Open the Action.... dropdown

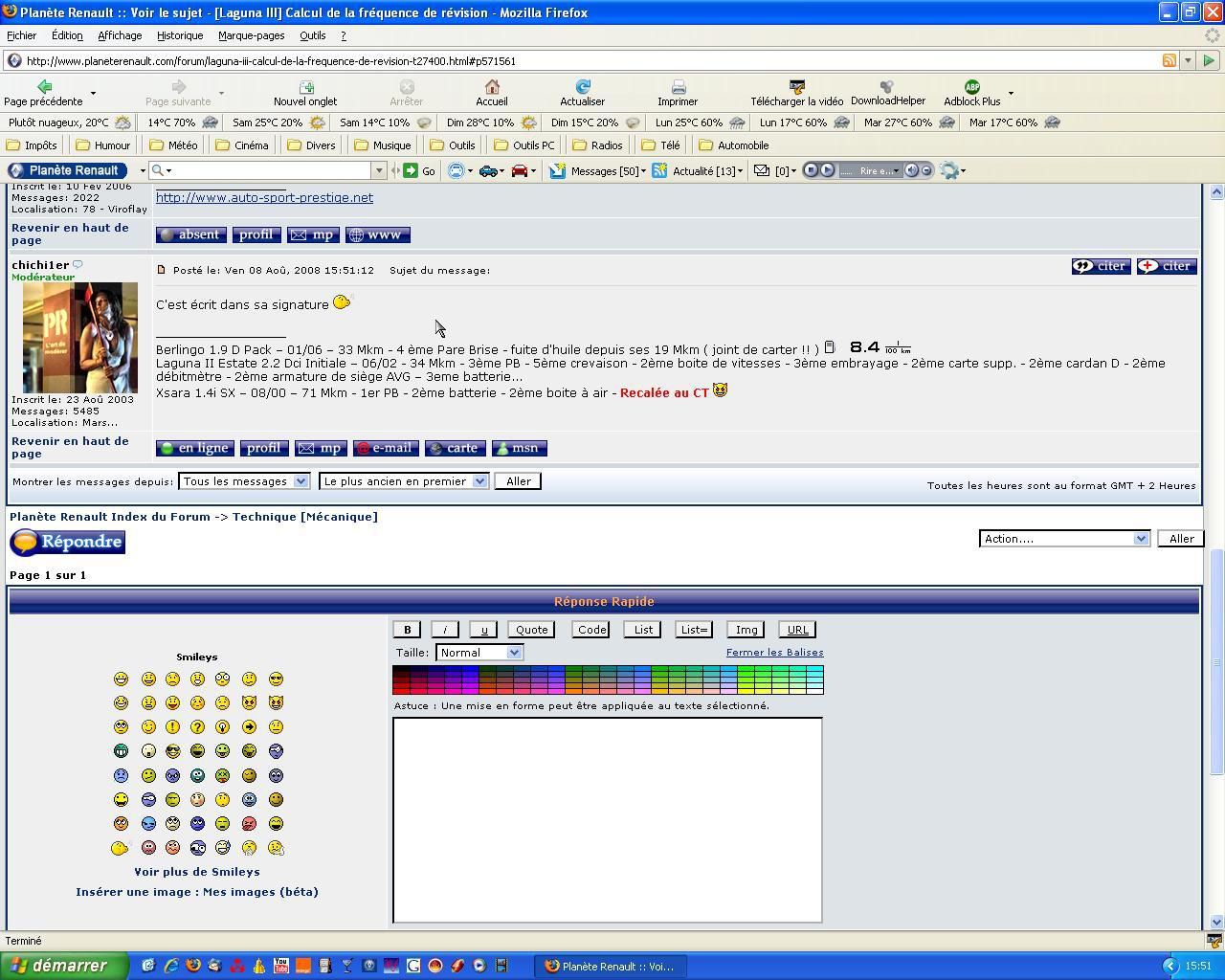point(1063,539)
